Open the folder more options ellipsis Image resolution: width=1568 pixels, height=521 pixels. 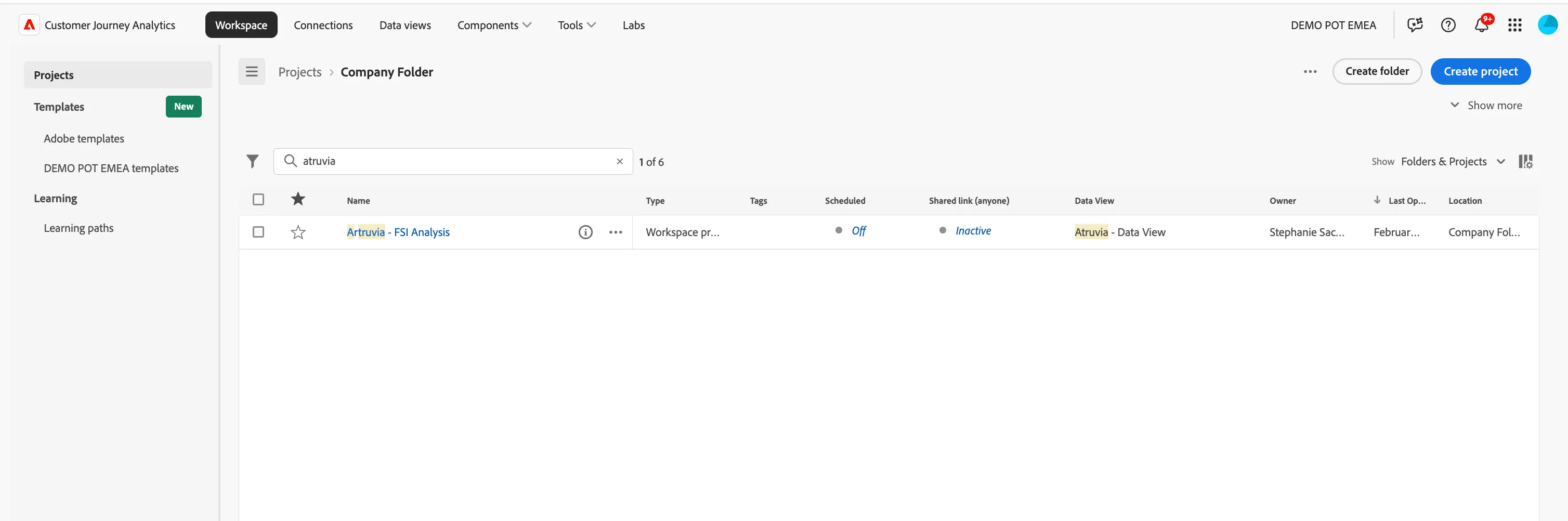click(x=1310, y=72)
